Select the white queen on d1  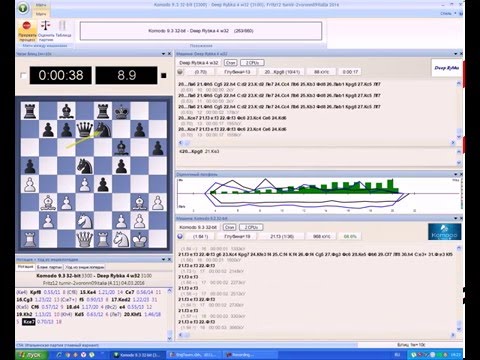point(85,239)
